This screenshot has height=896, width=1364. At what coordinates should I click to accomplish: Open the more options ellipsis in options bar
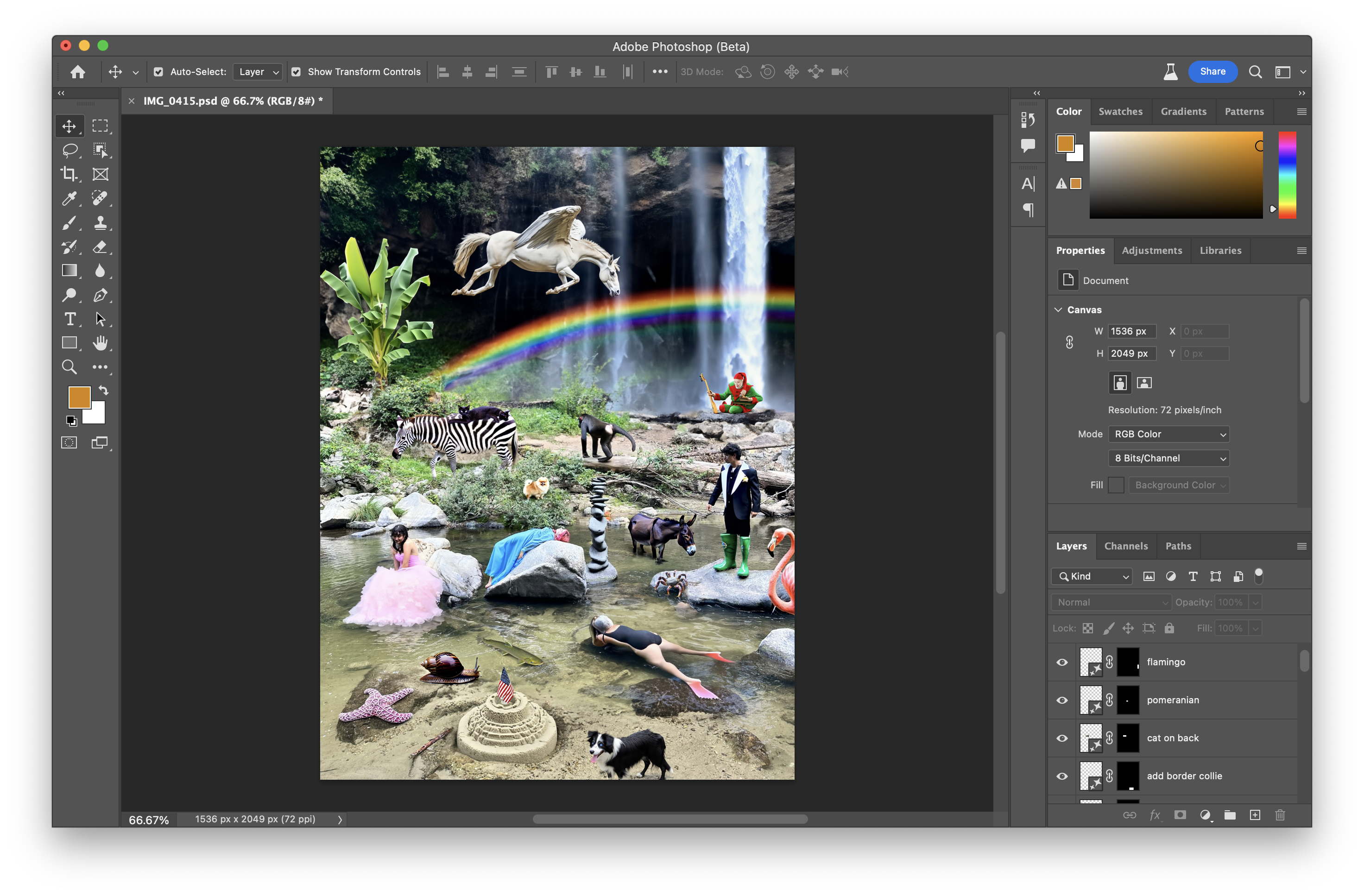pyautogui.click(x=660, y=72)
